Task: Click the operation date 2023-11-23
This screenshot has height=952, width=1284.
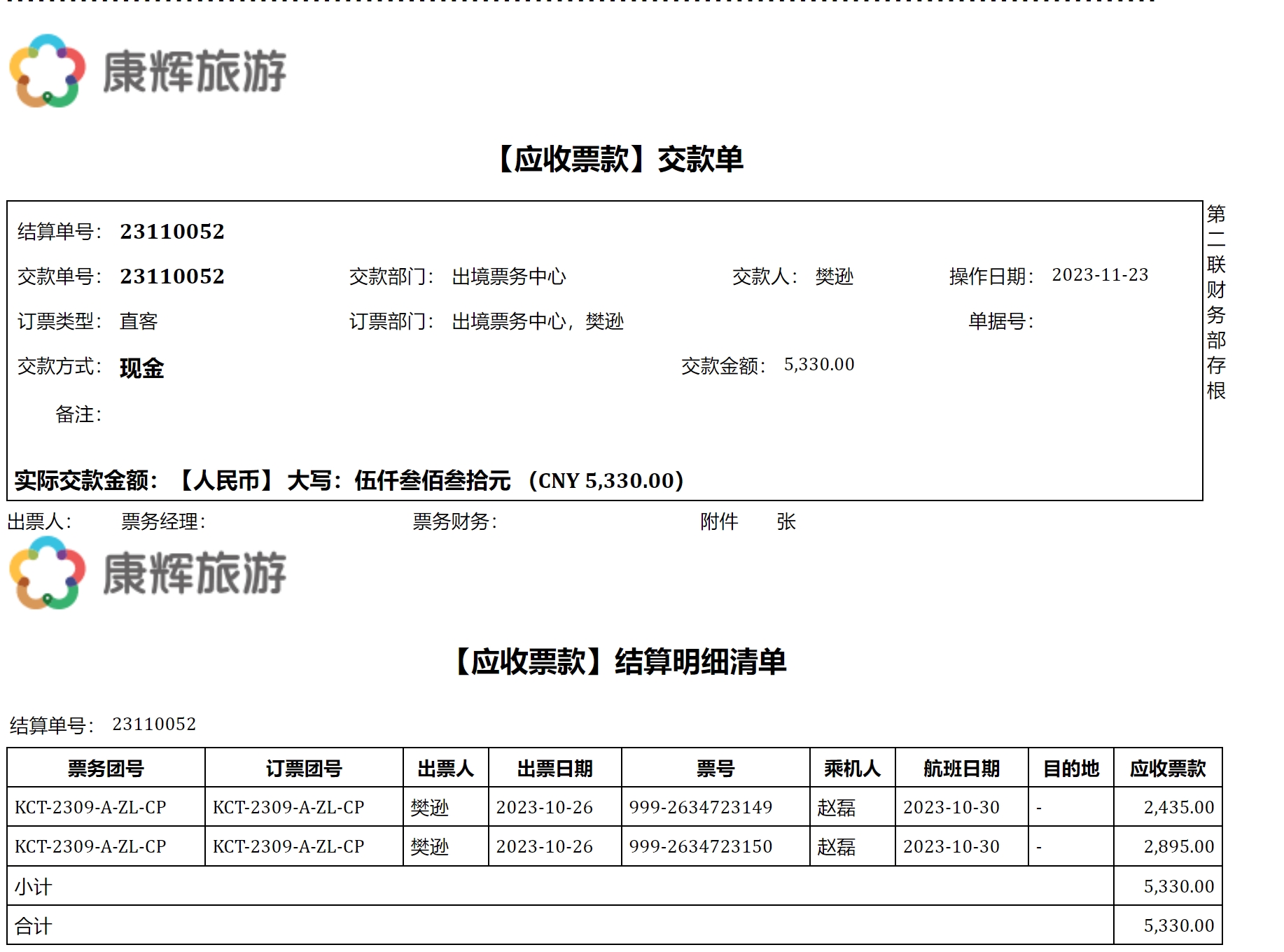Action: pos(1099,275)
